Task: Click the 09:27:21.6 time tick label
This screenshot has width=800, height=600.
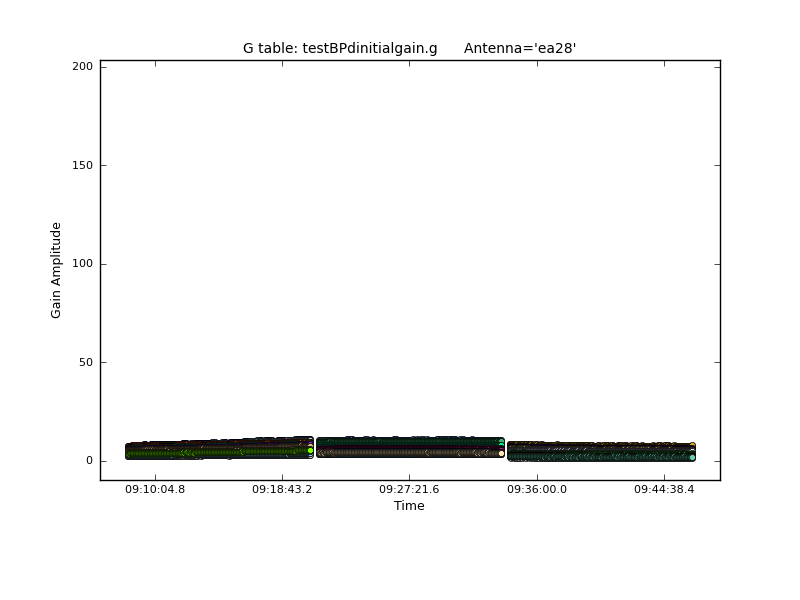Action: click(x=409, y=489)
